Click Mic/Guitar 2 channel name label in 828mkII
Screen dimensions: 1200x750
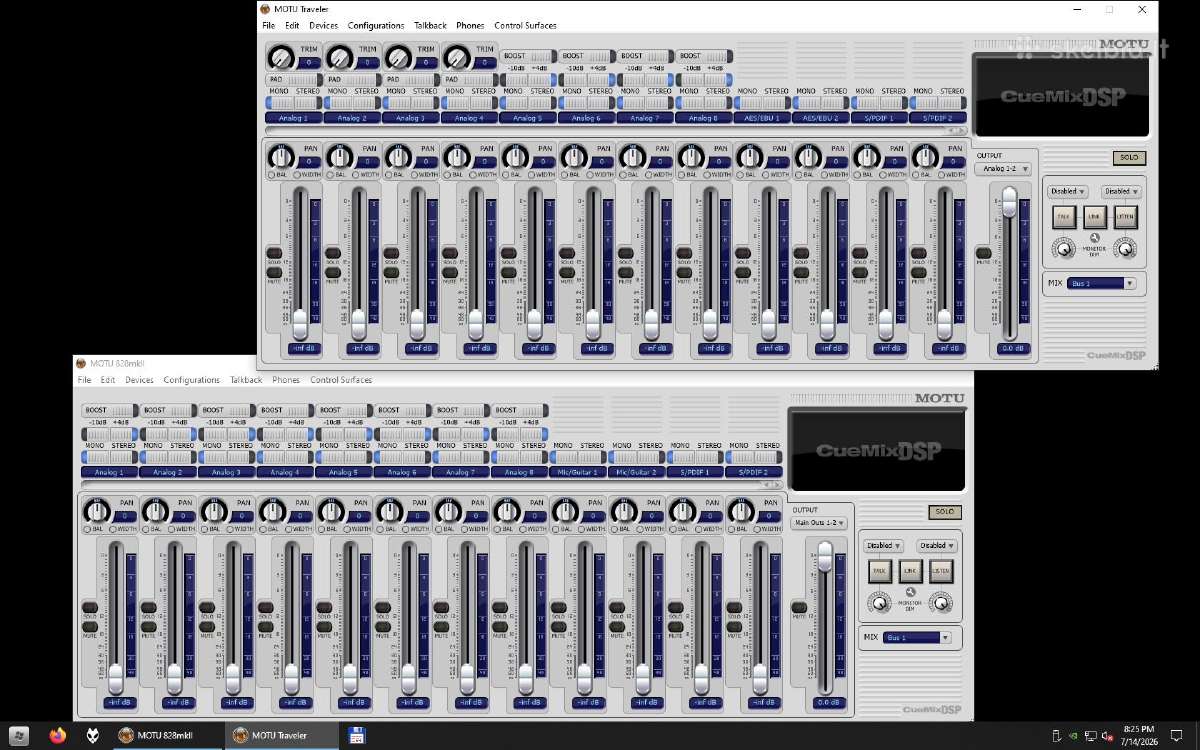636,472
